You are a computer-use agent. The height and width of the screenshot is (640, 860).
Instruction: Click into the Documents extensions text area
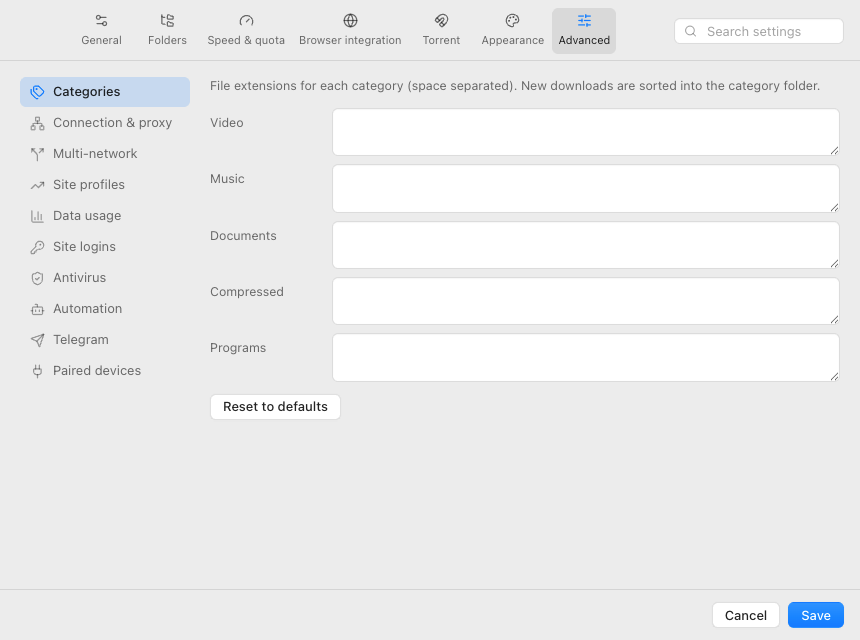click(586, 245)
